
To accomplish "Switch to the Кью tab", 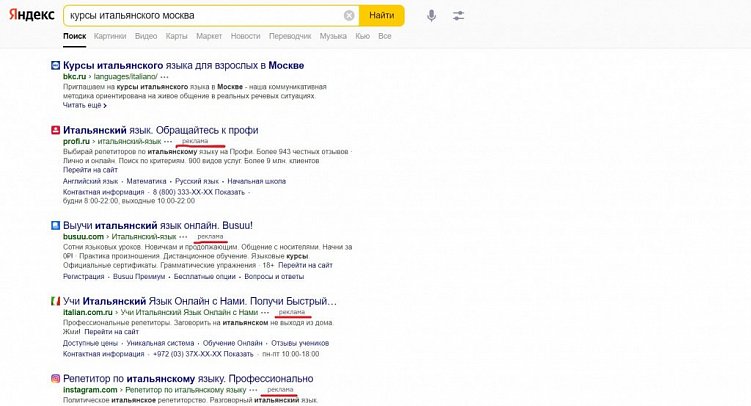I will 363,36.
